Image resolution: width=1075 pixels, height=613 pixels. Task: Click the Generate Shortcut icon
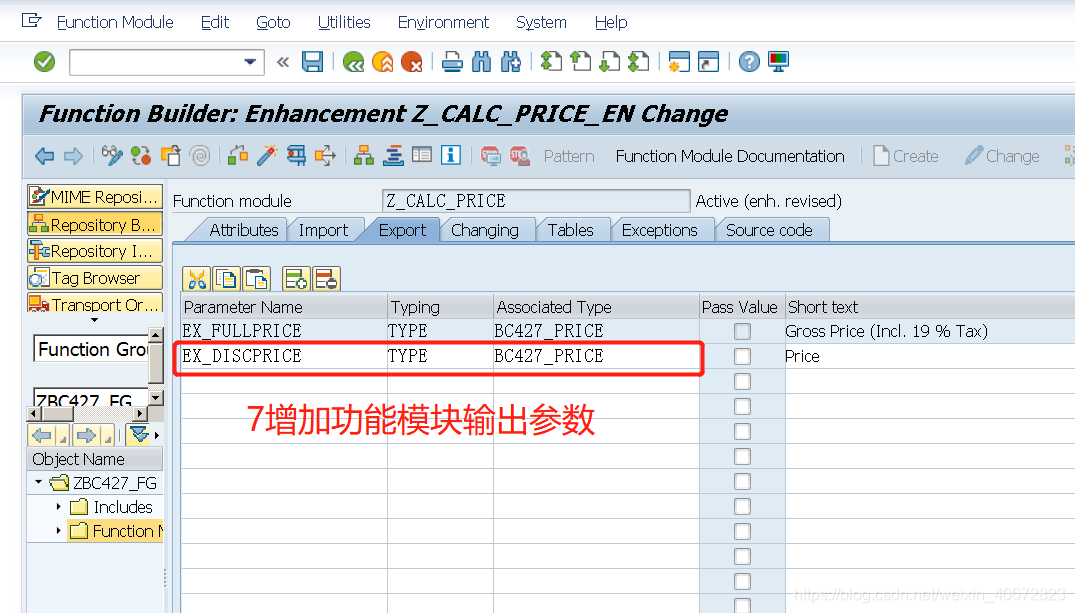(708, 62)
